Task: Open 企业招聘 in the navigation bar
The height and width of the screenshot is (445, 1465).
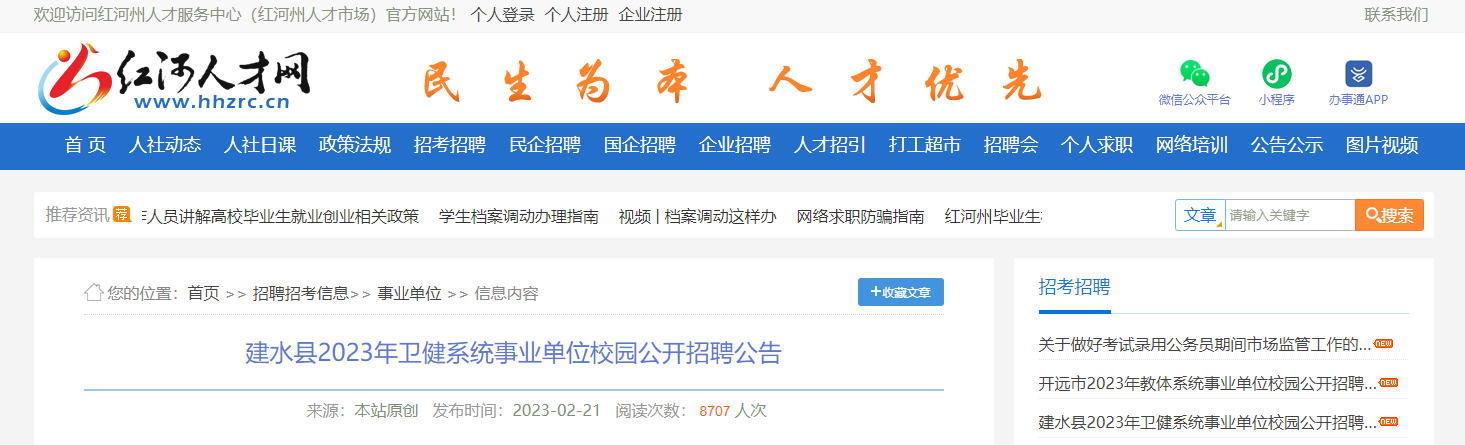Action: tap(735, 145)
